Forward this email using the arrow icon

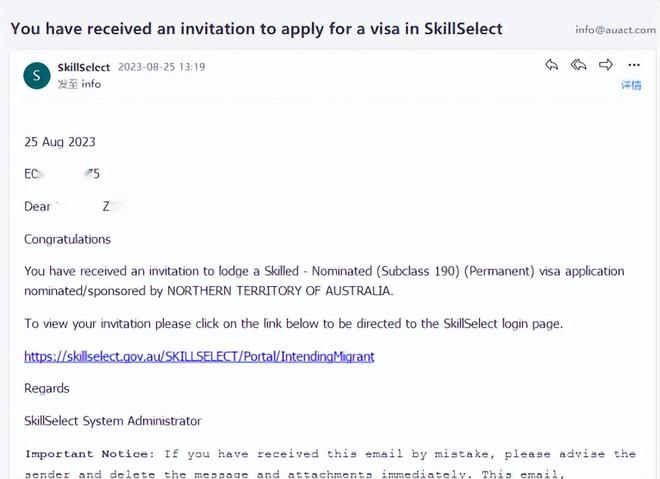pos(605,65)
